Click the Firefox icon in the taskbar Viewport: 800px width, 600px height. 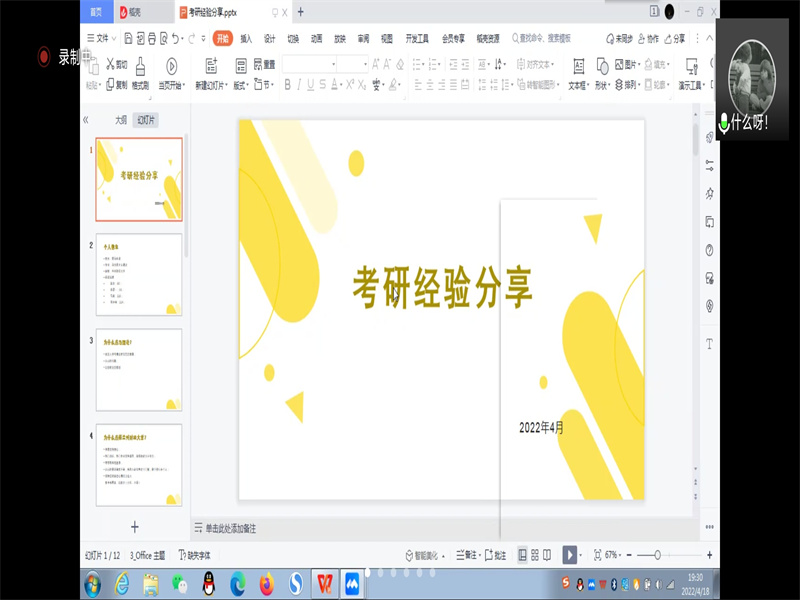[266, 583]
